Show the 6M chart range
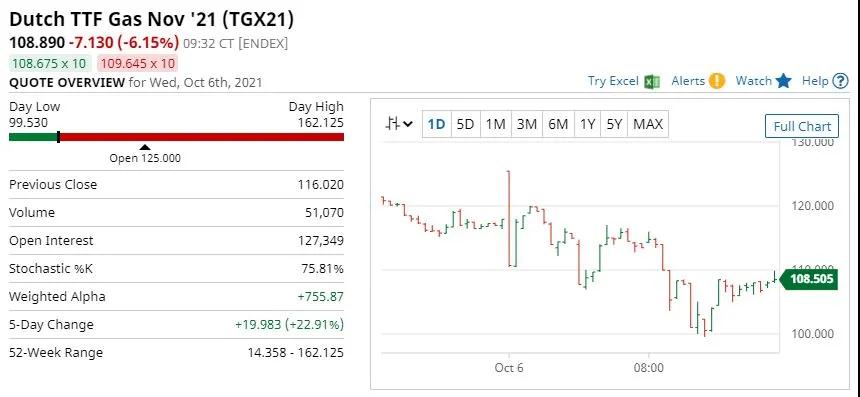This screenshot has height=397, width=860. point(558,124)
